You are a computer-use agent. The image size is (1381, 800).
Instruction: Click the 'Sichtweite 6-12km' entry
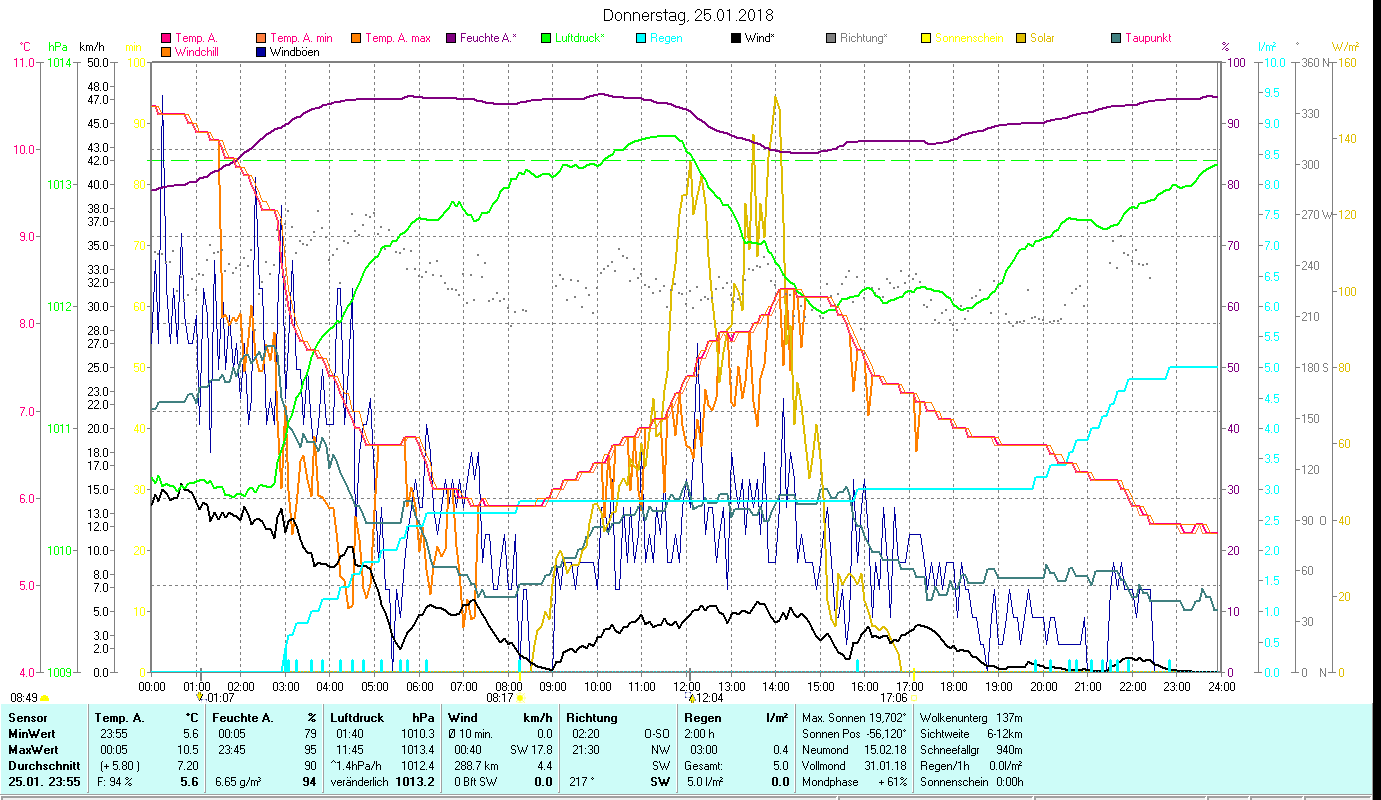969,734
